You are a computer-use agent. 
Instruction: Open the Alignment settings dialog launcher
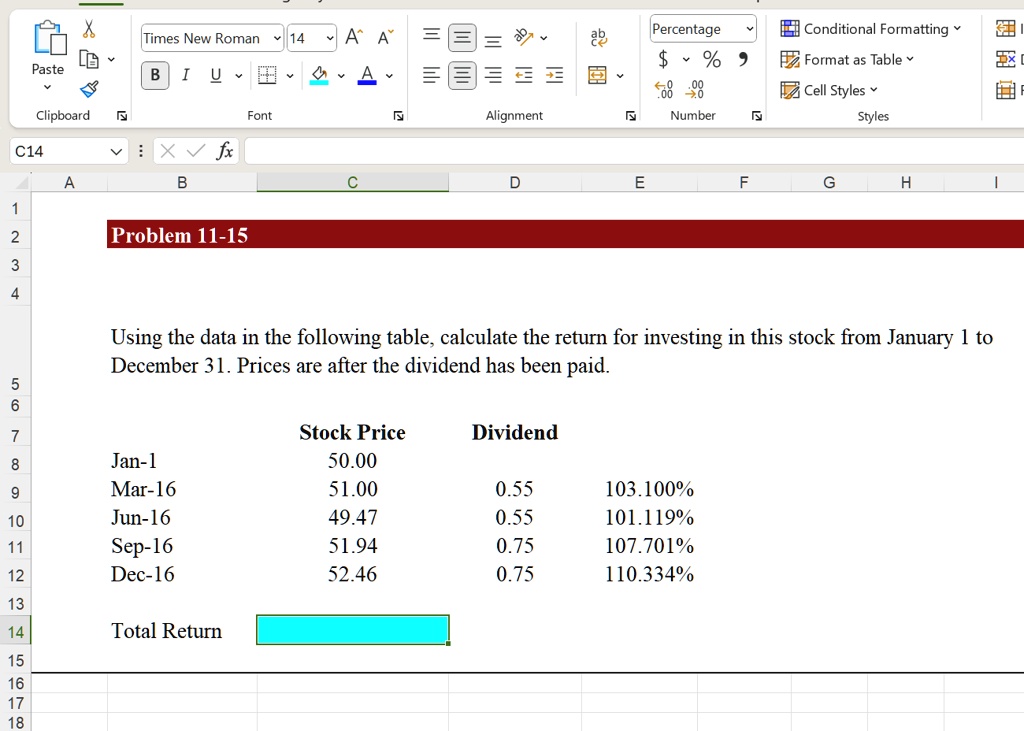(x=630, y=116)
